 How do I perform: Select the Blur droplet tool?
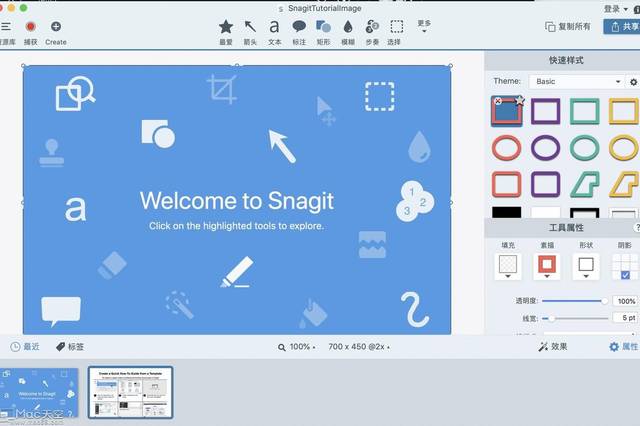[348, 32]
